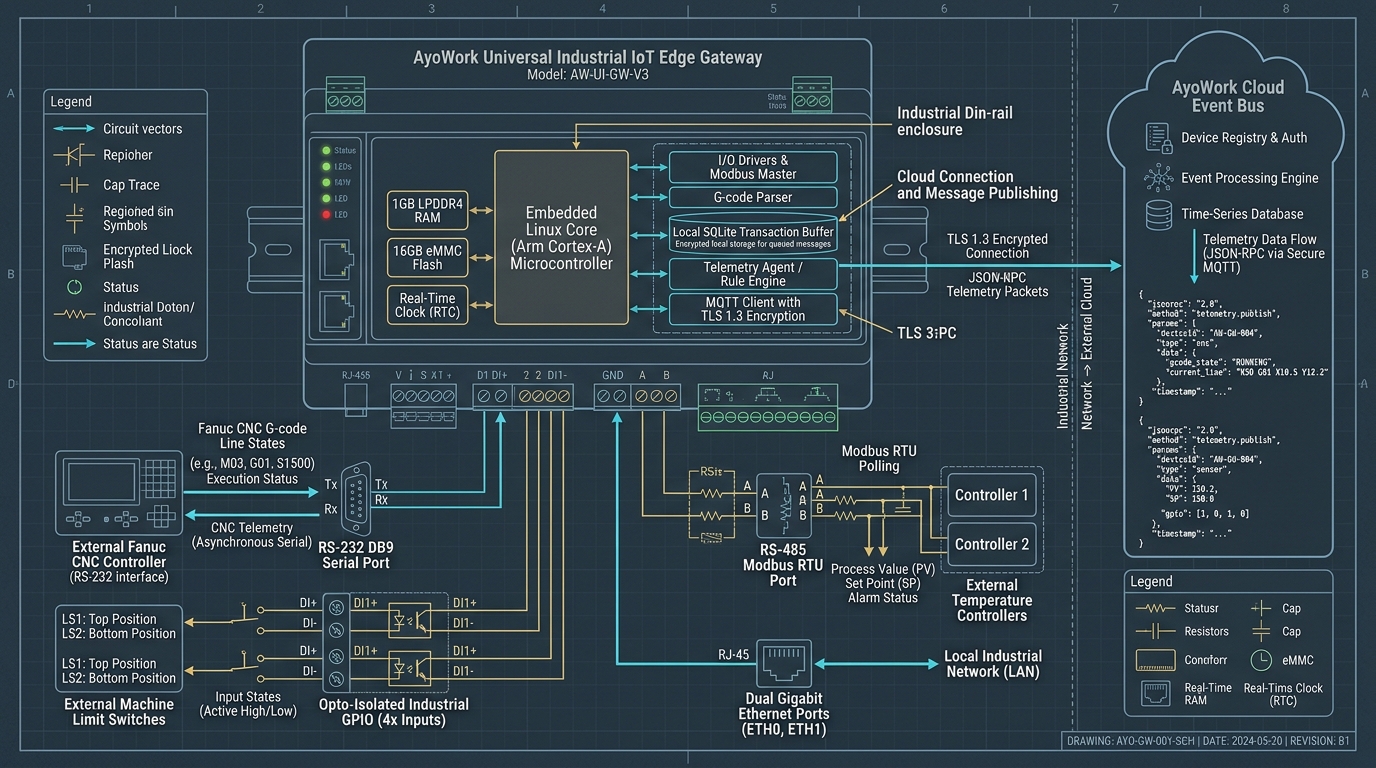Click the Device Registry & Auth icon
Viewport: 1376px width, 768px height.
(x=1158, y=138)
